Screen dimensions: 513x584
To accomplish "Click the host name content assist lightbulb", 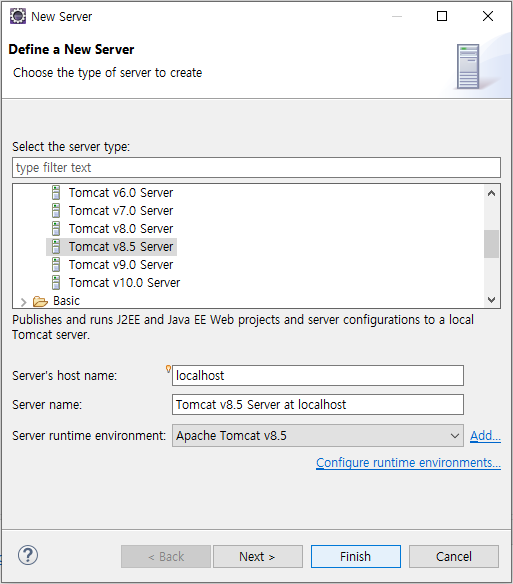I will 168,369.
